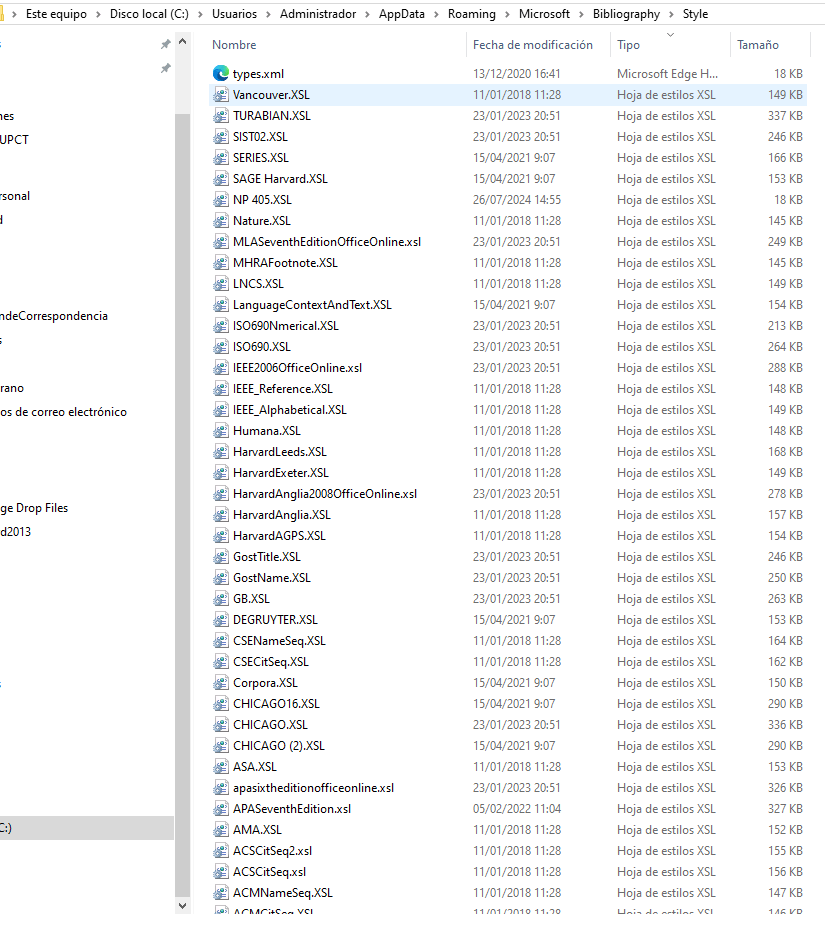825x931 pixels.
Task: Open the Tipo column filter dropdown arrow
Action: (x=671, y=35)
